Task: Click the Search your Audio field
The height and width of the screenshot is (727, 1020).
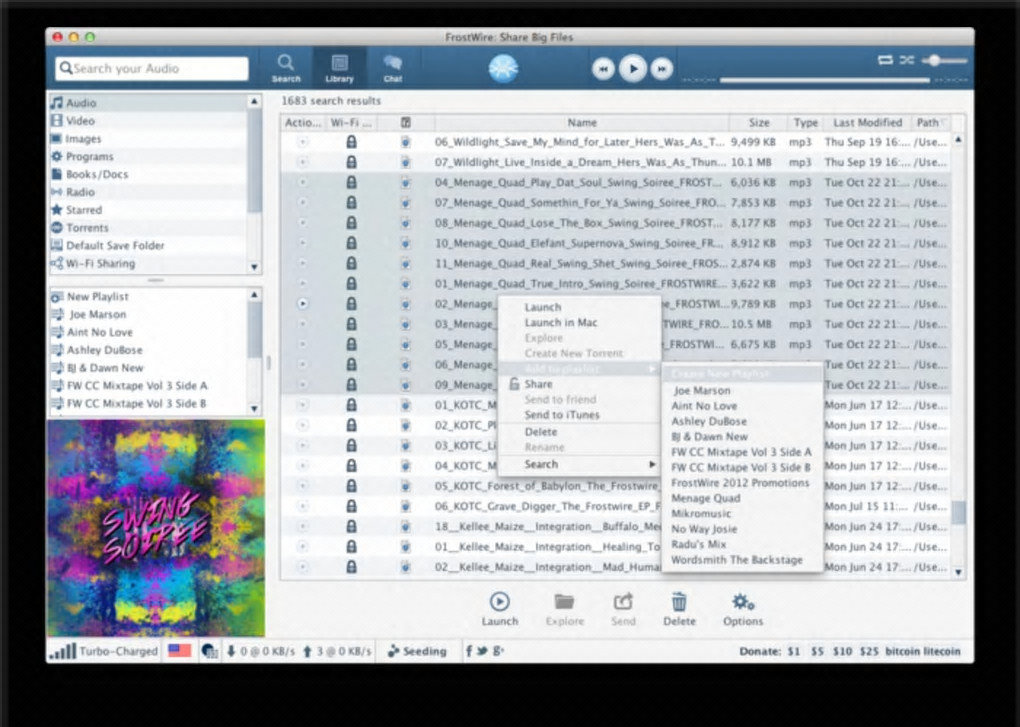Action: click(x=152, y=68)
